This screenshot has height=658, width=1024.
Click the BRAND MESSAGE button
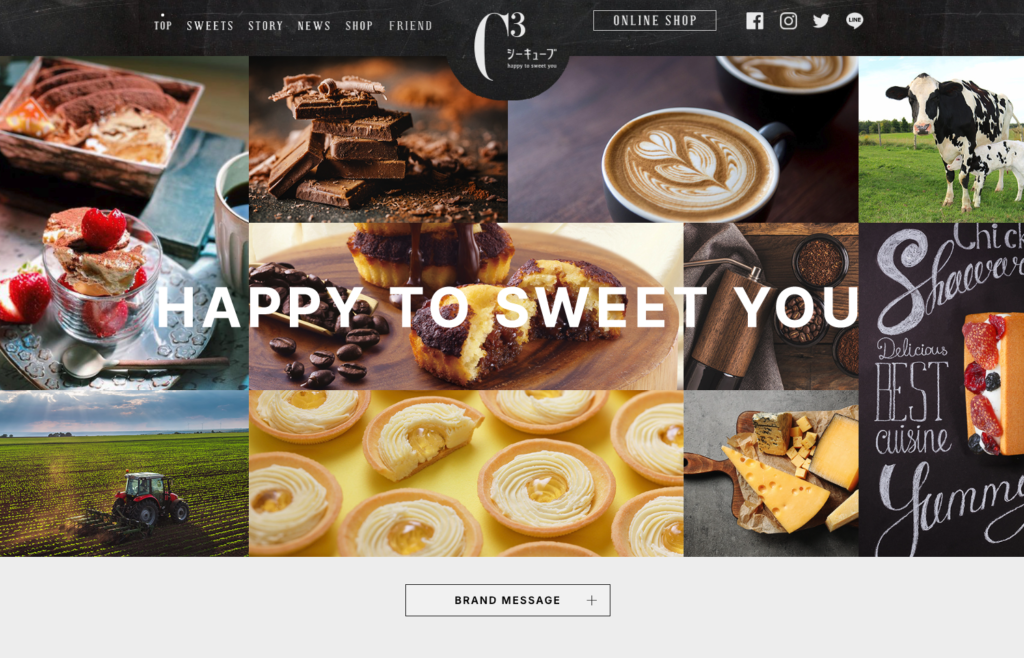[x=507, y=600]
